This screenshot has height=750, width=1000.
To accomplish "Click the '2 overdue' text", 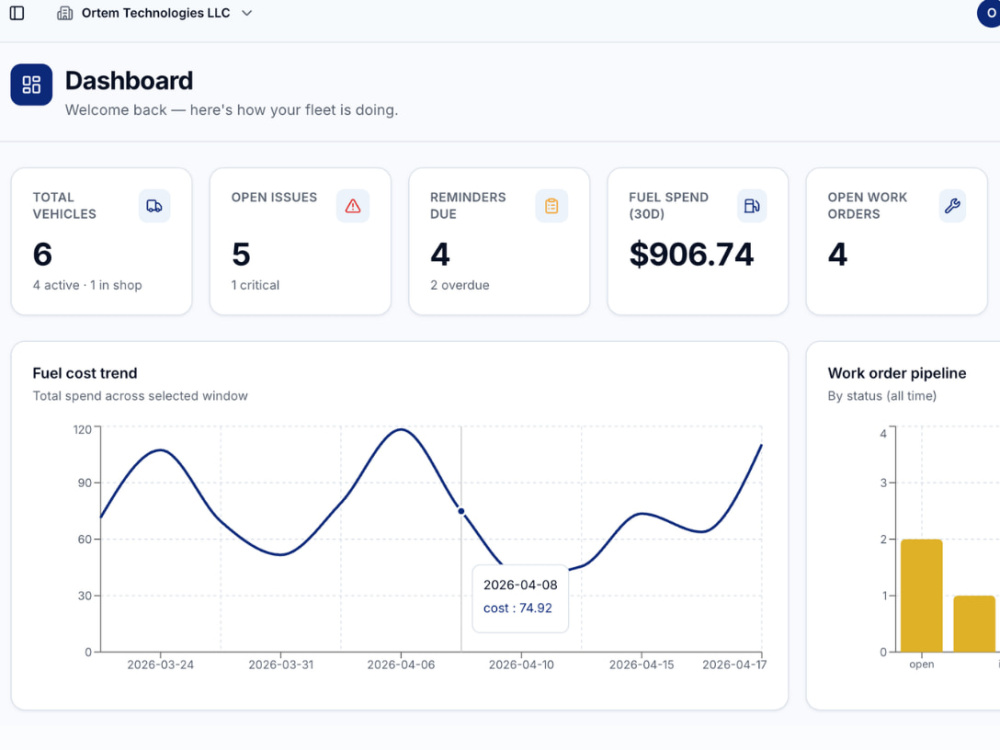I will 460,285.
